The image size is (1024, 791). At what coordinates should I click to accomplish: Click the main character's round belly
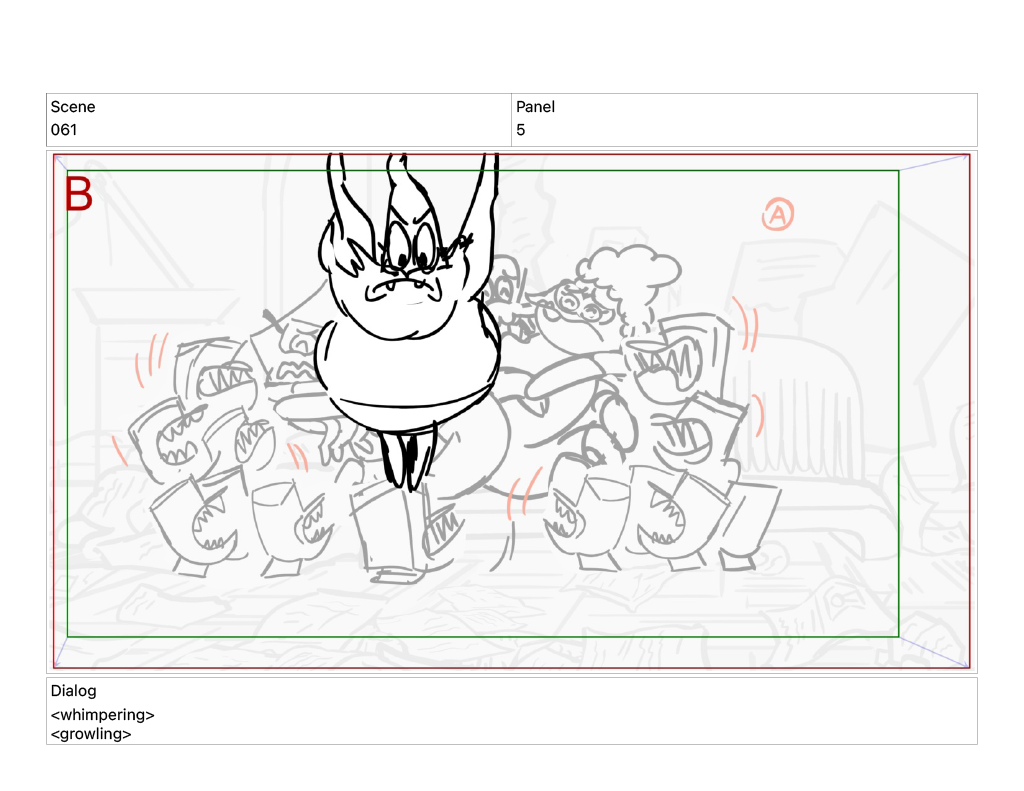coord(405,360)
